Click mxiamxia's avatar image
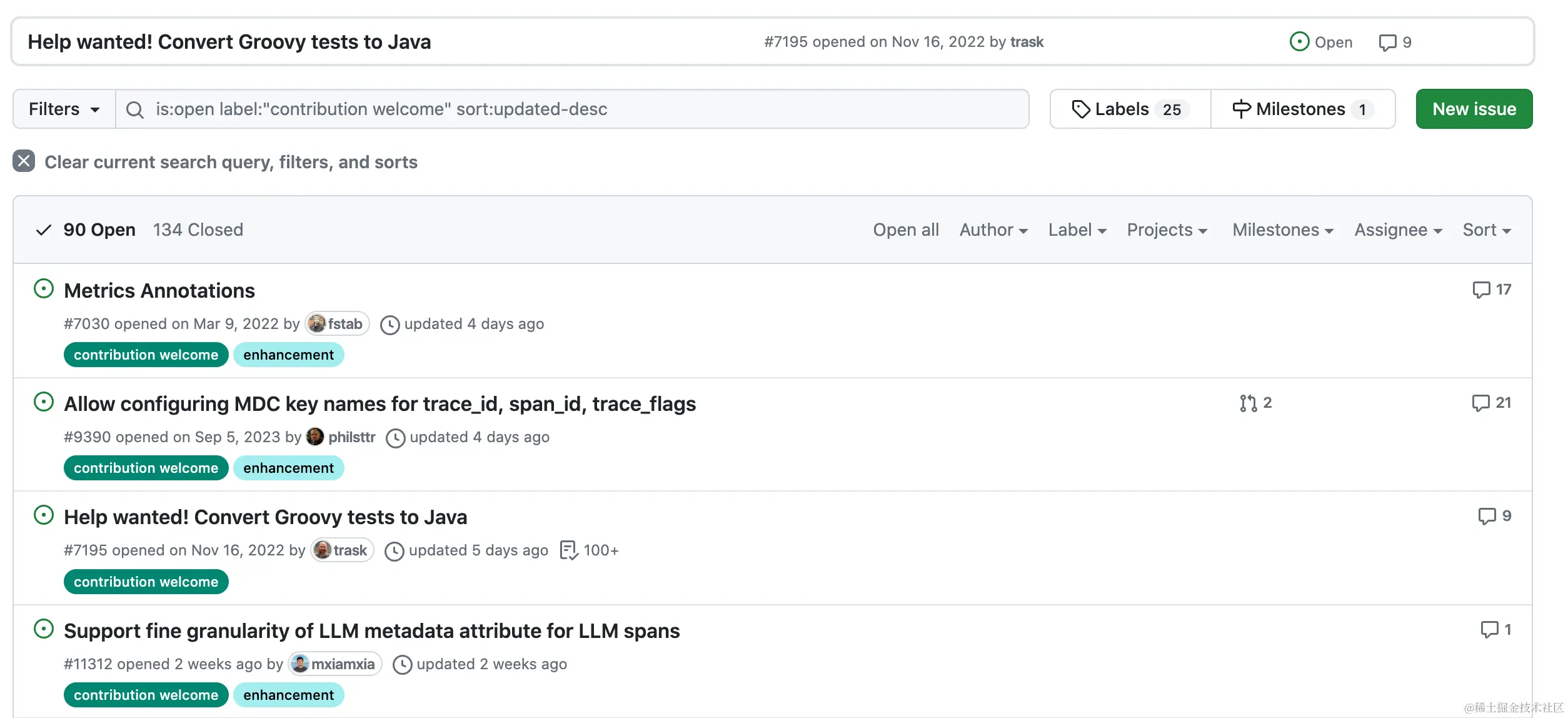1568x718 pixels. [300, 664]
